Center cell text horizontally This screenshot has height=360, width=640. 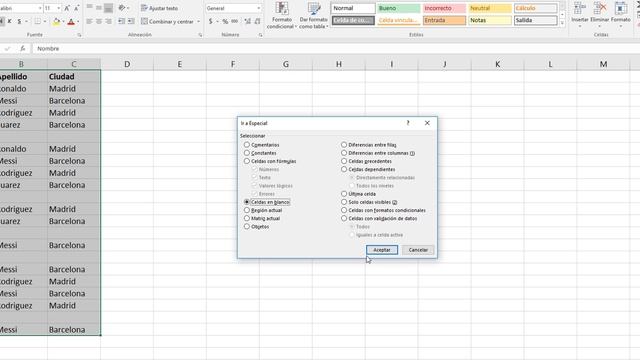[99, 21]
